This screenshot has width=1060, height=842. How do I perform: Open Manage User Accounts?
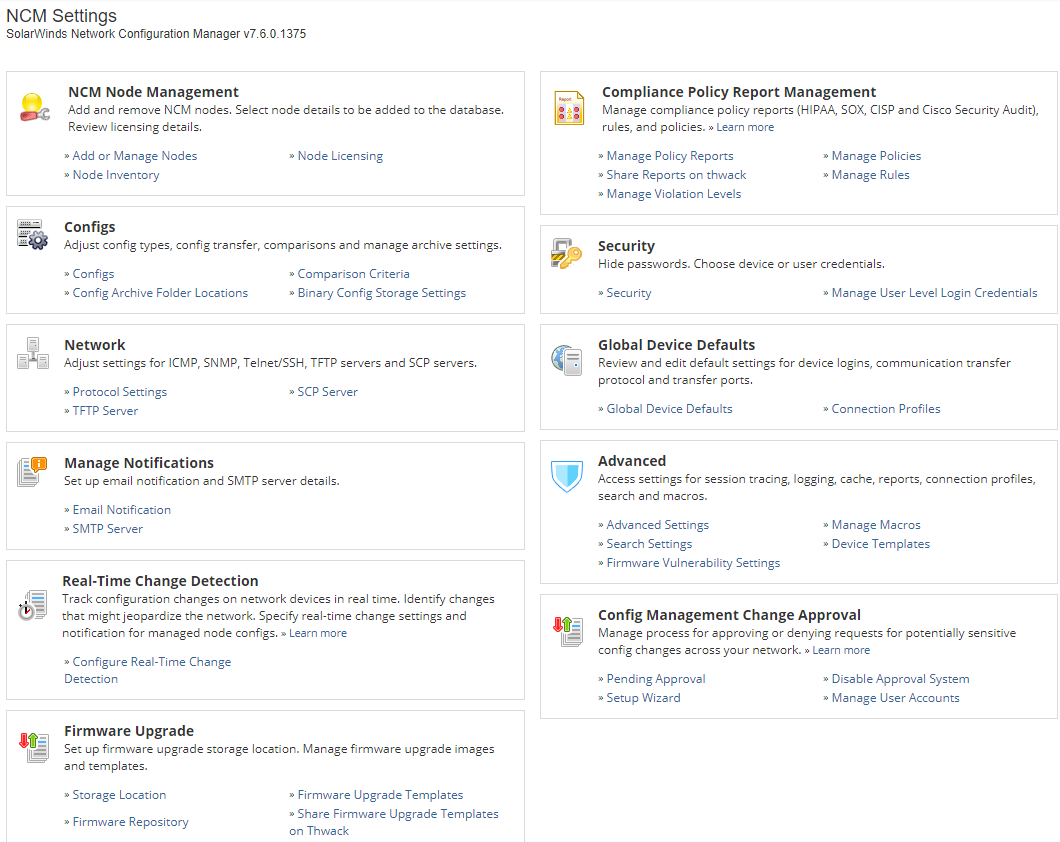coord(896,698)
